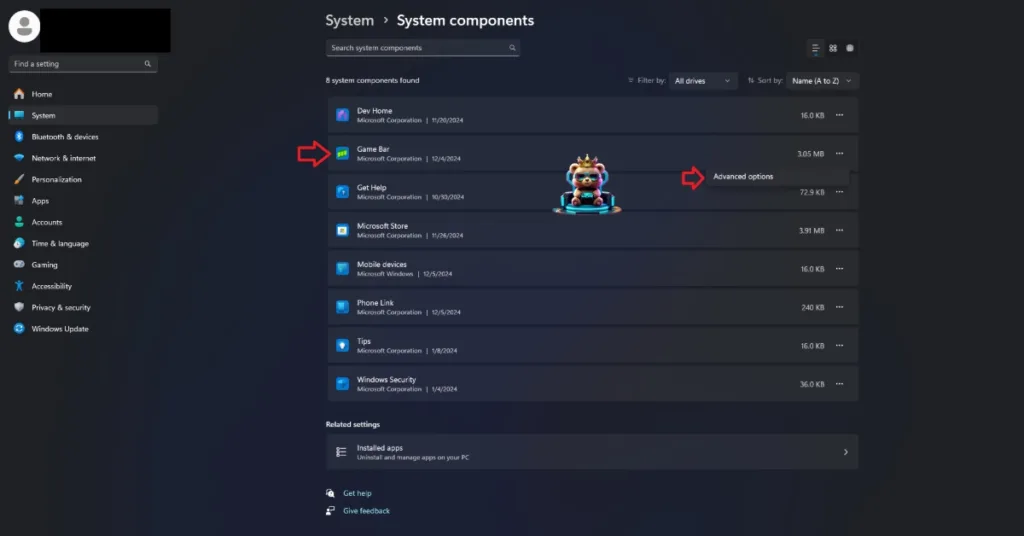1024x536 pixels.
Task: Select Advanced options in the context menu
Action: click(x=743, y=177)
